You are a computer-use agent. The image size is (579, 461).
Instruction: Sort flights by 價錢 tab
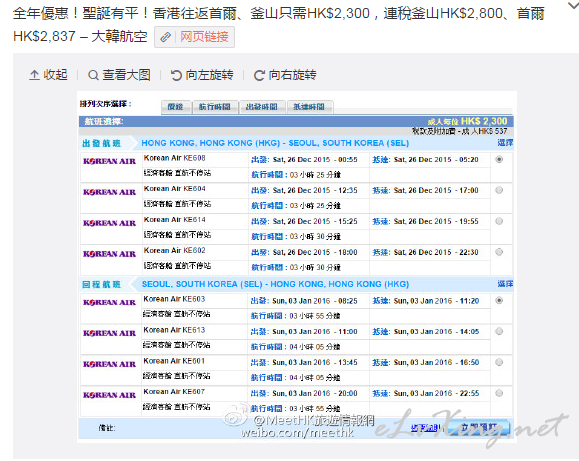click(176, 107)
